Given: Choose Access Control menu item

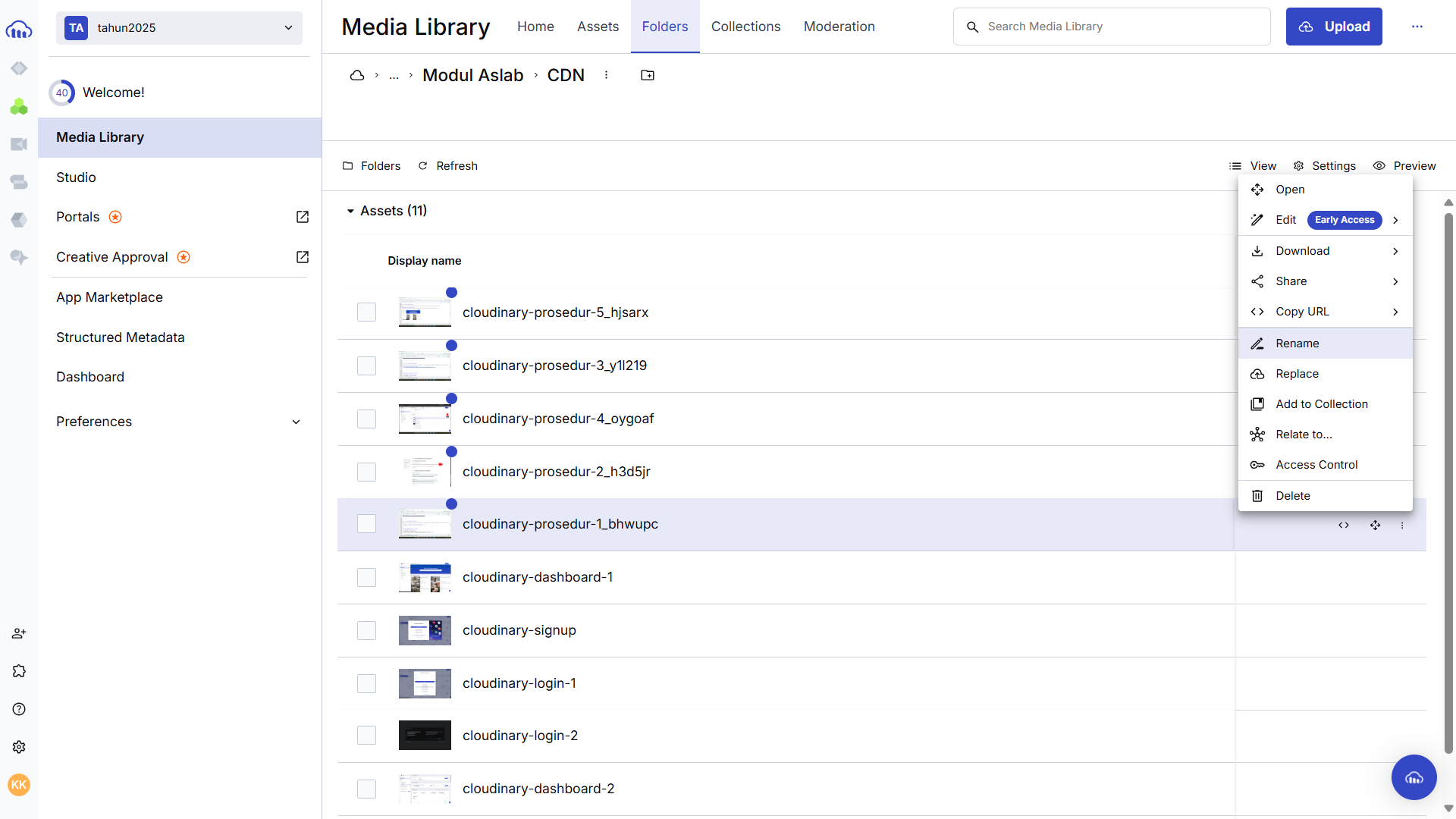Looking at the screenshot, I should click(x=1325, y=465).
